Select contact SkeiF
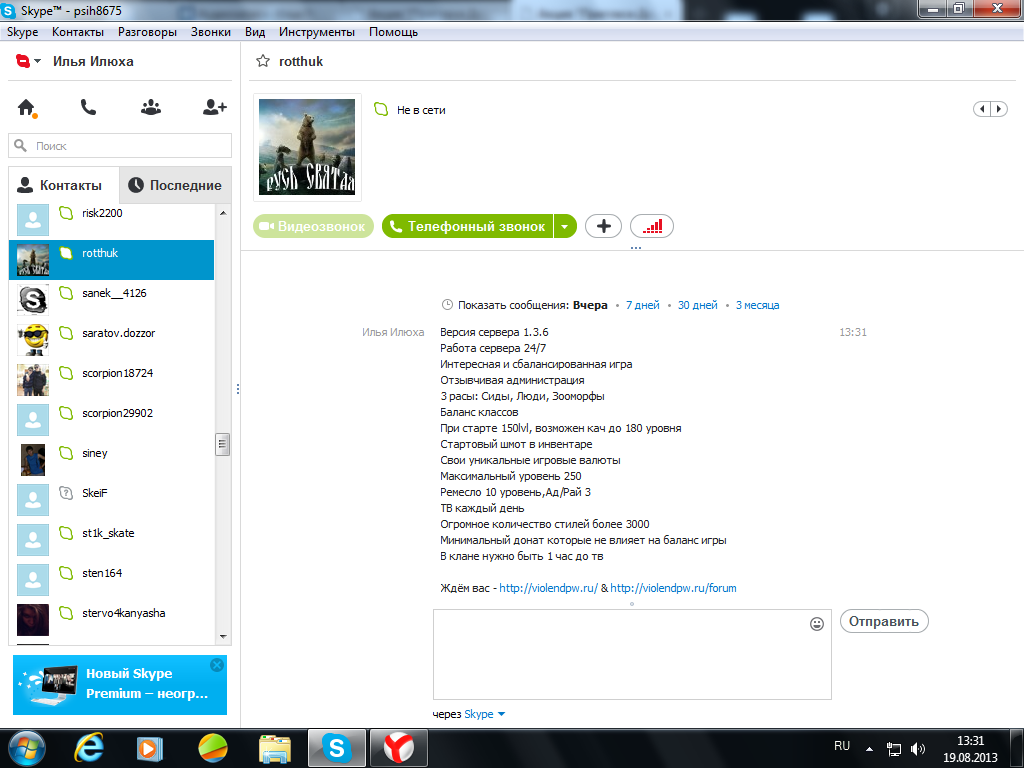Viewport: 1024px width, 768px height. 112,500
